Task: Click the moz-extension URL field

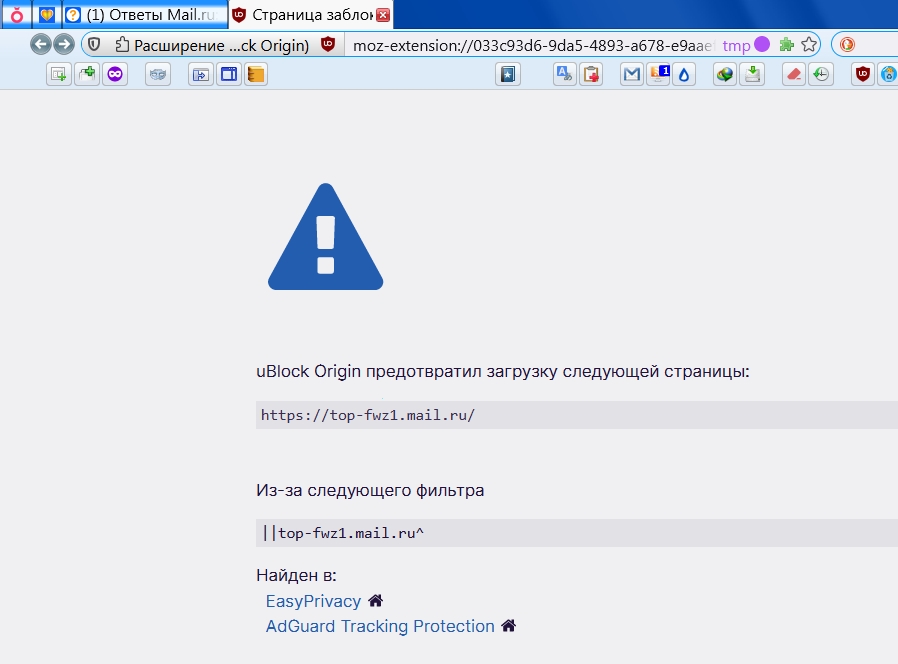Action: [531, 45]
